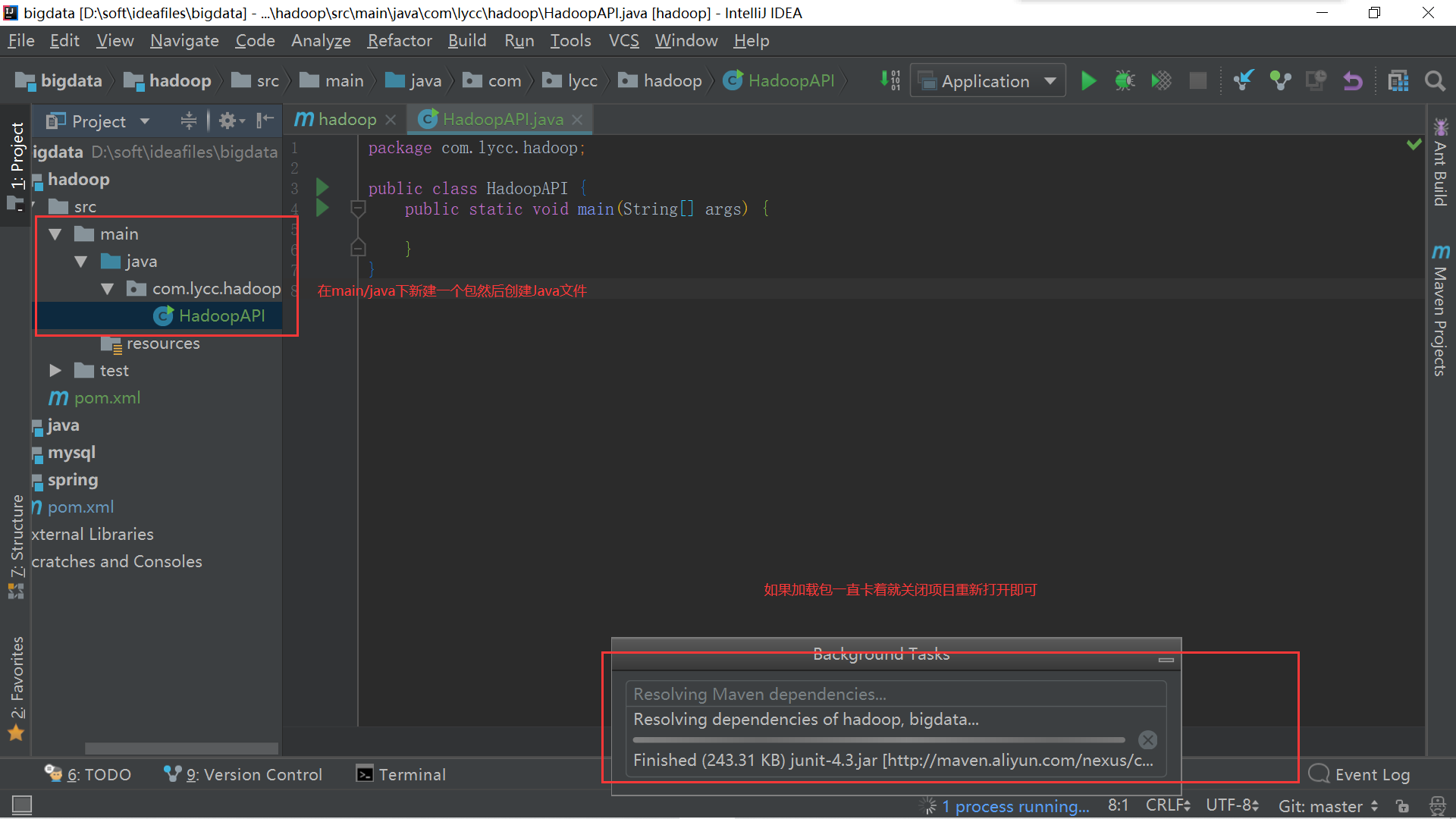1456x819 pixels.
Task: Click the green Run button in toolbar
Action: pyautogui.click(x=1088, y=81)
